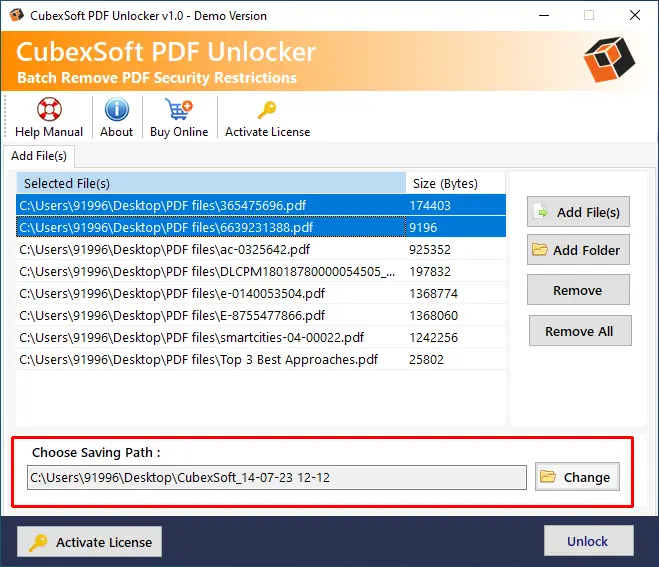
Task: Select the Top 3 Best Approaches.pdf row
Action: coord(210,359)
